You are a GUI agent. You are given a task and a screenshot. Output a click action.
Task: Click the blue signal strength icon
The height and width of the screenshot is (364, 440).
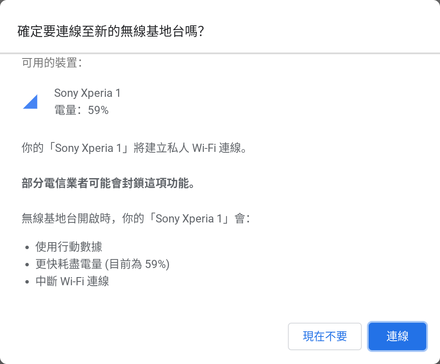[30, 102]
